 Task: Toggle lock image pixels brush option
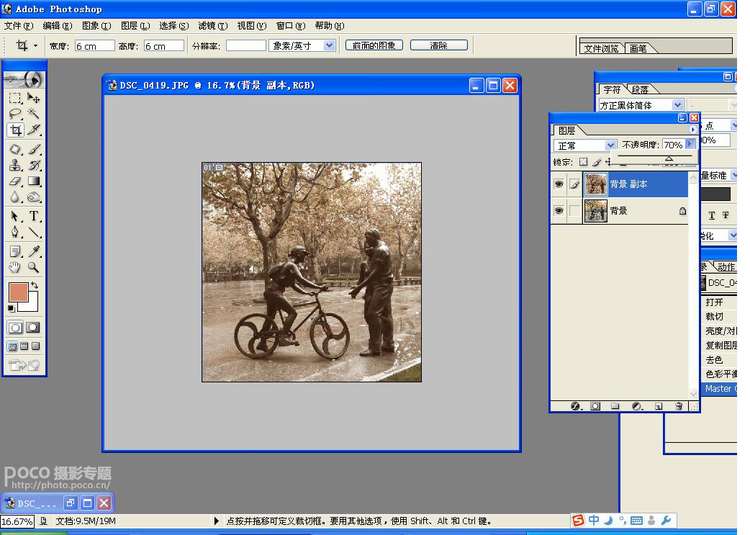click(596, 162)
